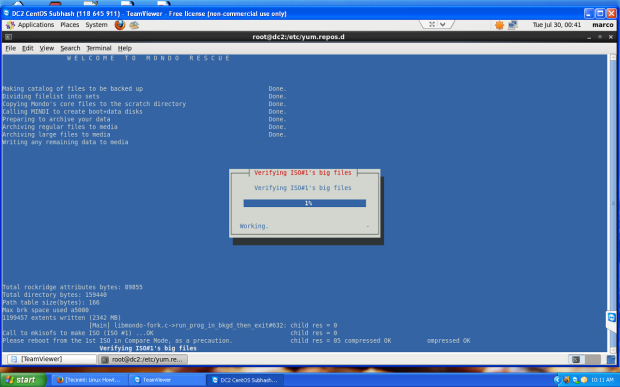Image resolution: width=620 pixels, height=387 pixels.
Task: Expand the TeamViewer toolbar chevron
Action: point(442,25)
